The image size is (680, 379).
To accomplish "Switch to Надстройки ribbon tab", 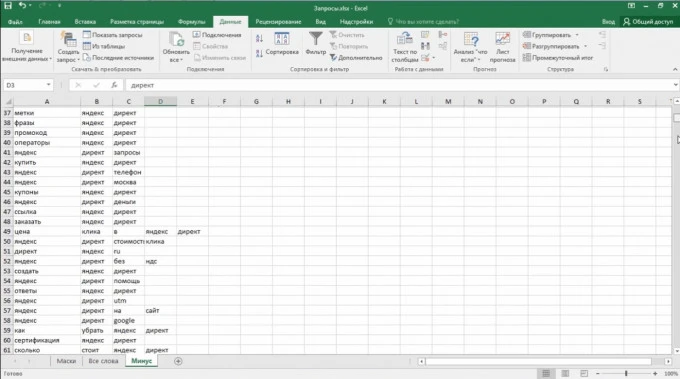I will click(x=356, y=21).
